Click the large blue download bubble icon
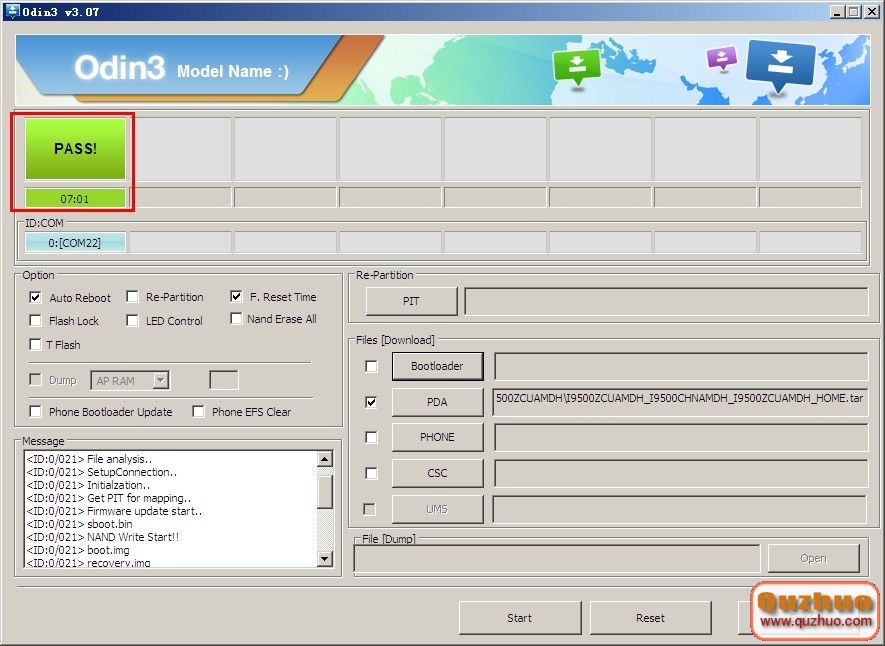The height and width of the screenshot is (646, 885). click(781, 65)
